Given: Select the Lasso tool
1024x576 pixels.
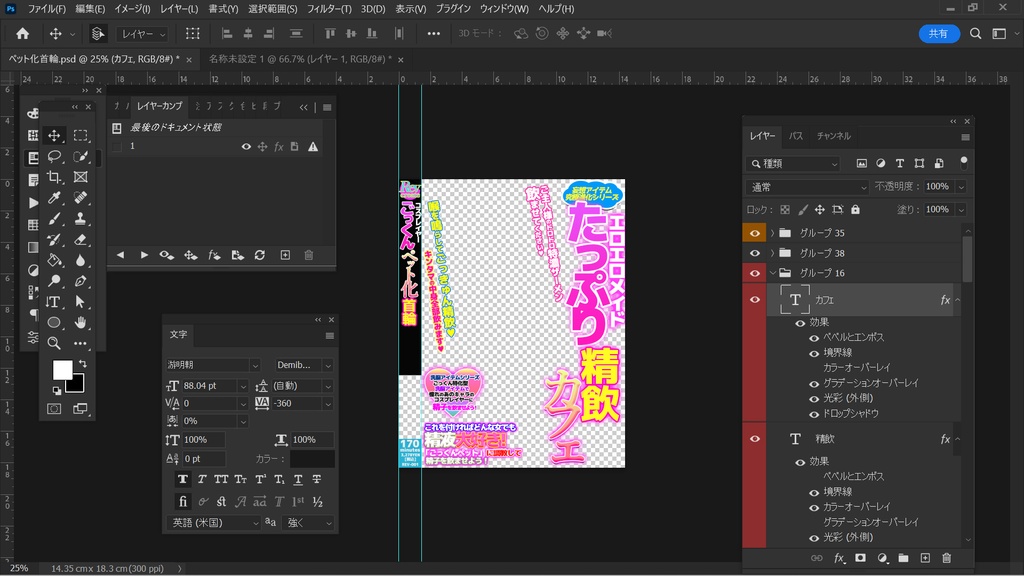Looking at the screenshot, I should [x=54, y=156].
